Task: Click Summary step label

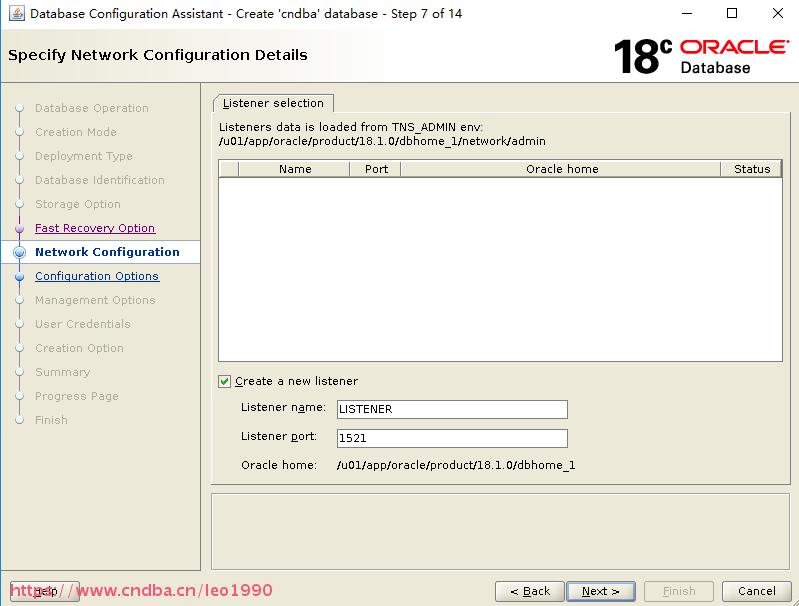Action: coord(62,372)
